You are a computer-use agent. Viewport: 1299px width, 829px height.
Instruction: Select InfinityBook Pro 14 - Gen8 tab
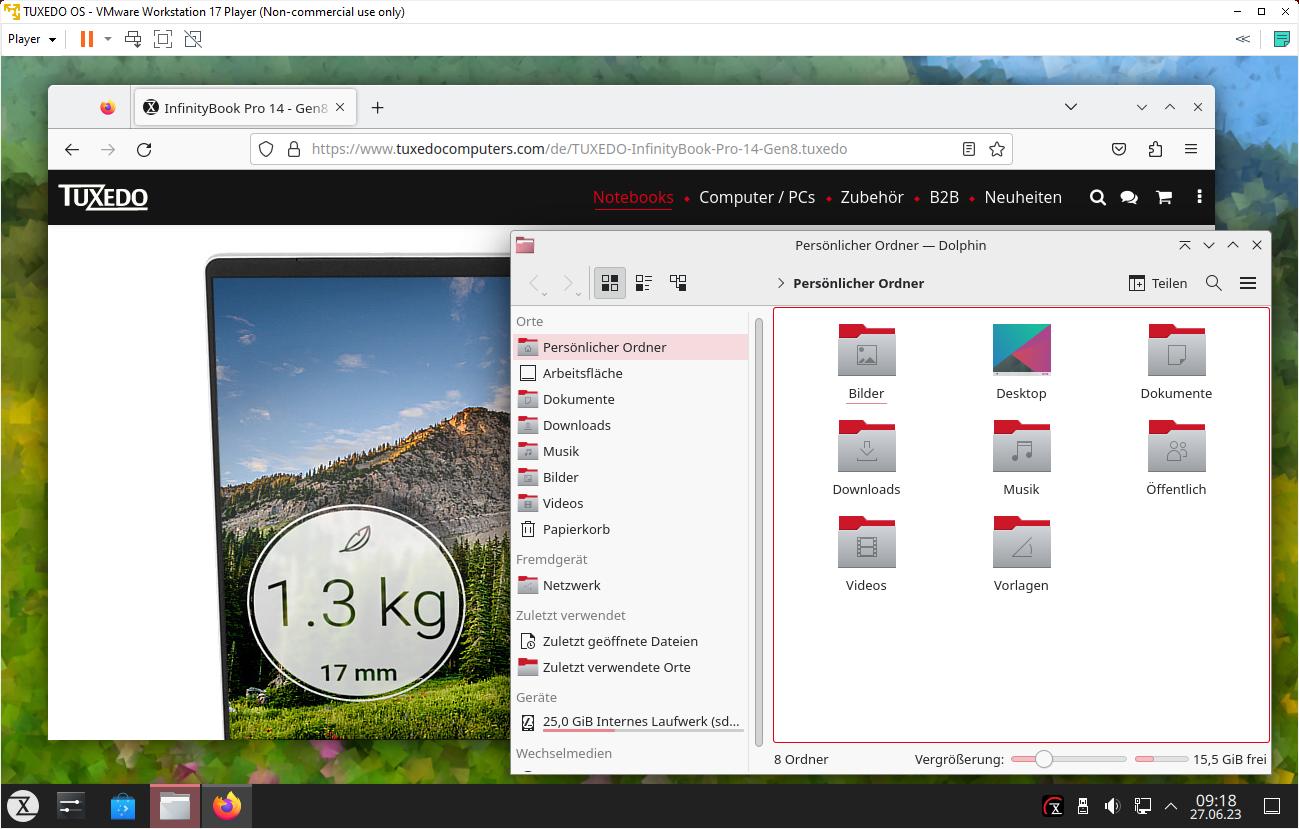pos(245,108)
